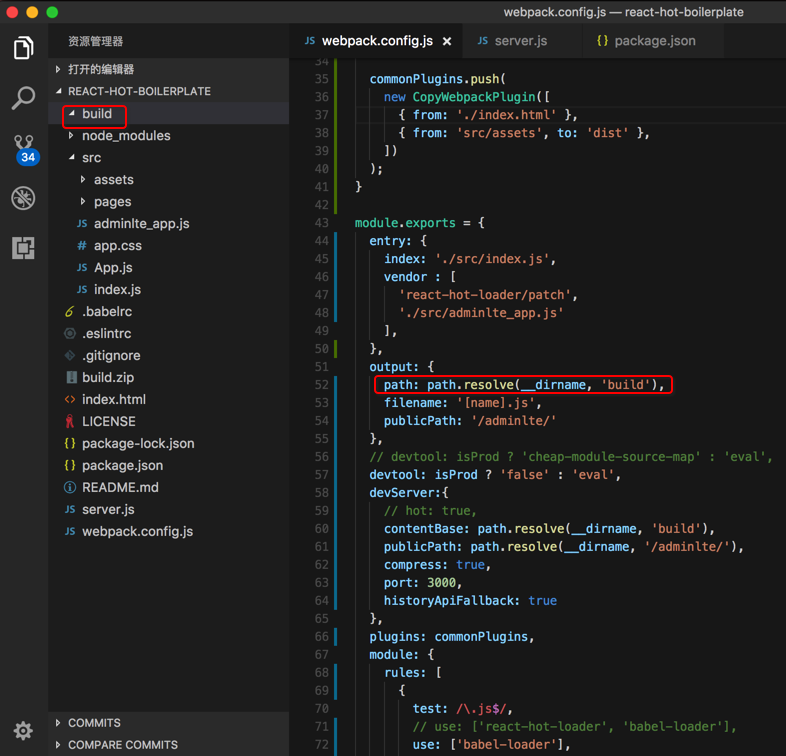Open the Explorer files icon in activity bar

click(x=23, y=47)
